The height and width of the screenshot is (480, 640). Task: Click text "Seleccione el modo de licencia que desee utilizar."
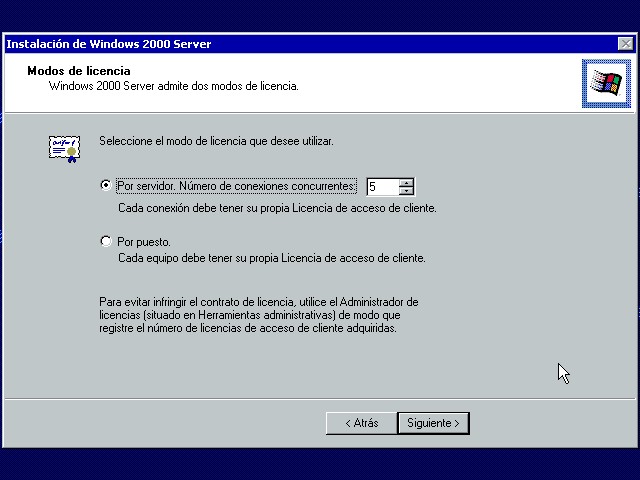pyautogui.click(x=216, y=141)
